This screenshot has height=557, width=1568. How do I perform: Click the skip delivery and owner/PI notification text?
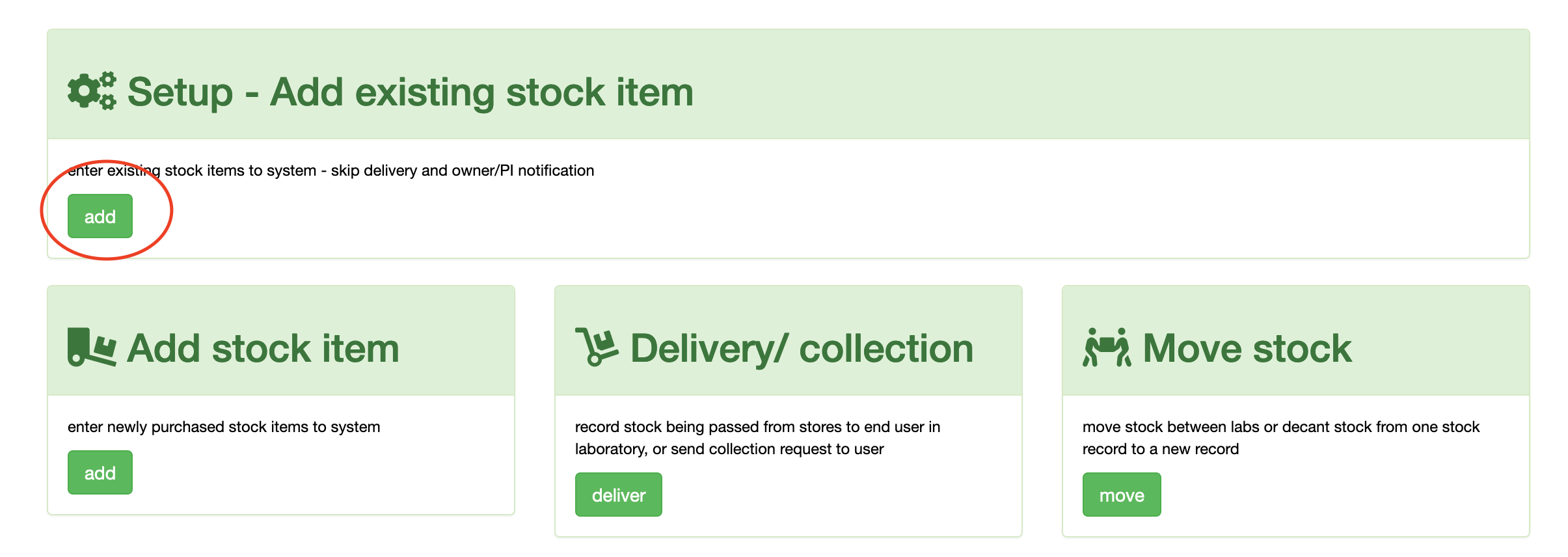[x=462, y=170]
